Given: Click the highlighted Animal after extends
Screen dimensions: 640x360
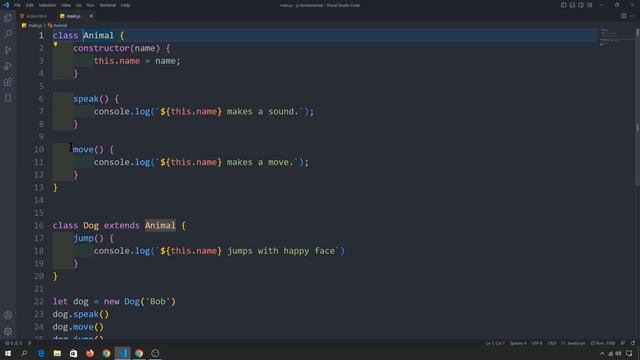Looking at the screenshot, I should pos(160,225).
